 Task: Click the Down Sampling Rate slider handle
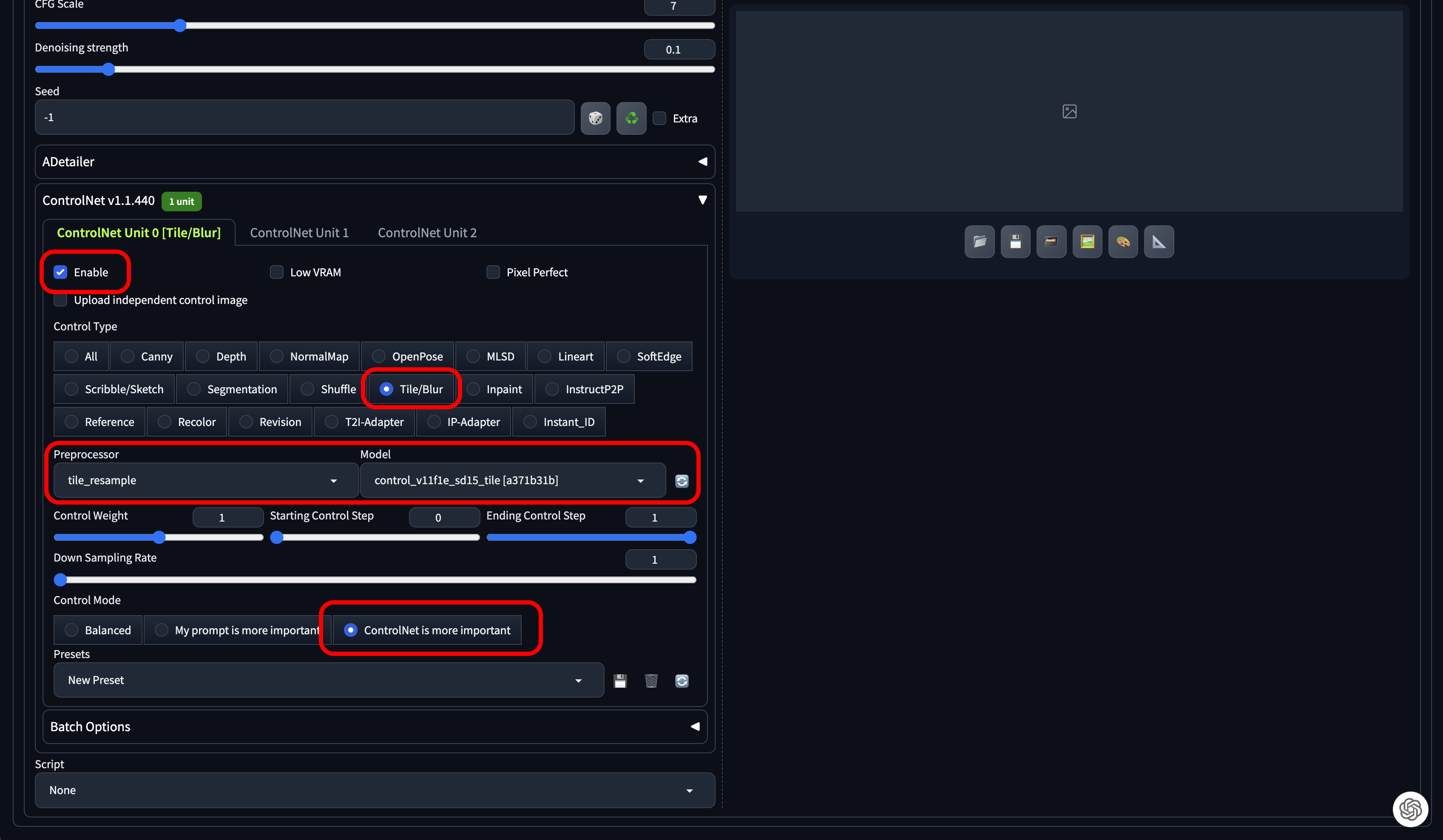60,579
